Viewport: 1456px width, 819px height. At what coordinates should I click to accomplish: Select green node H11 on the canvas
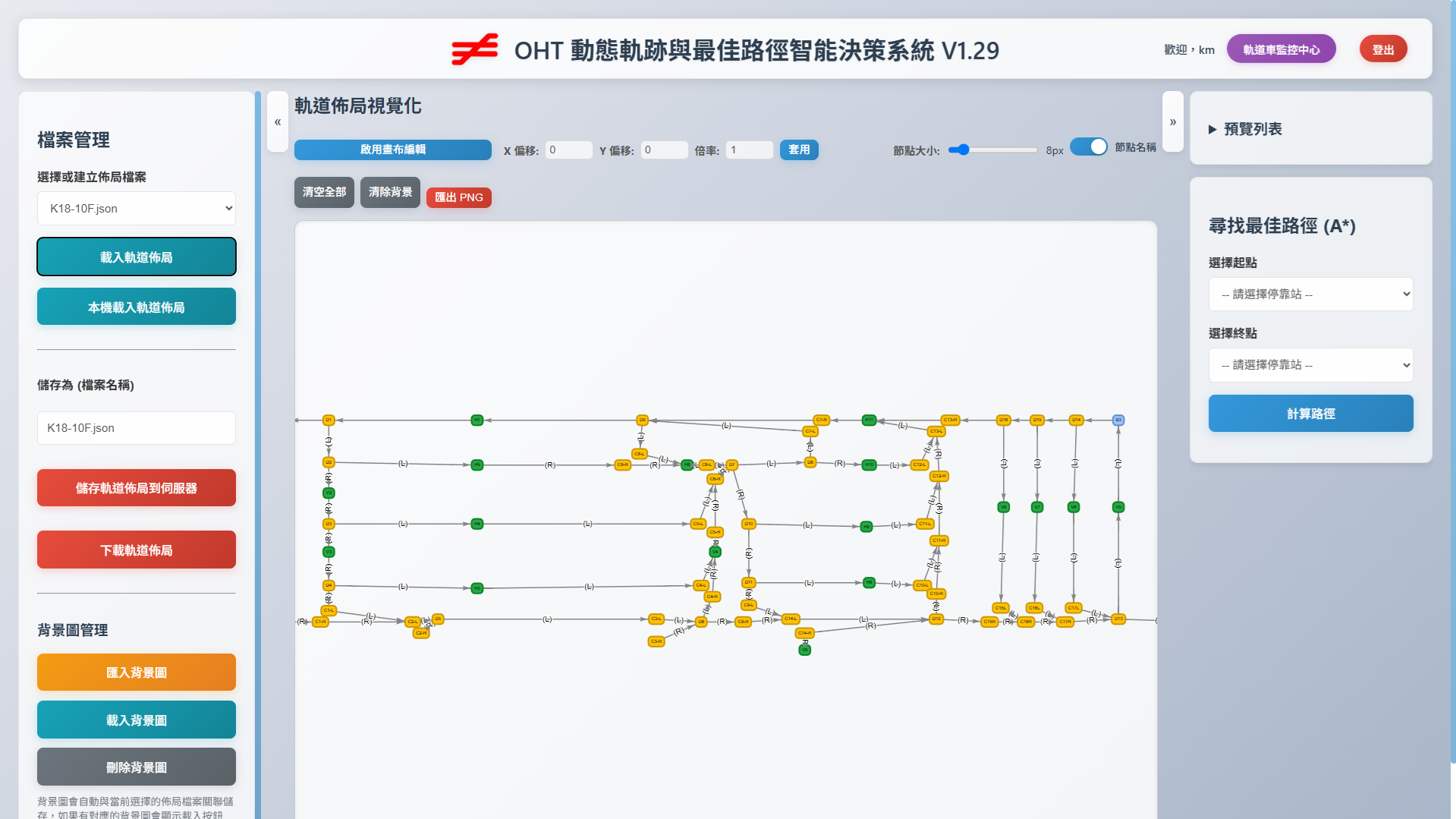tap(870, 420)
